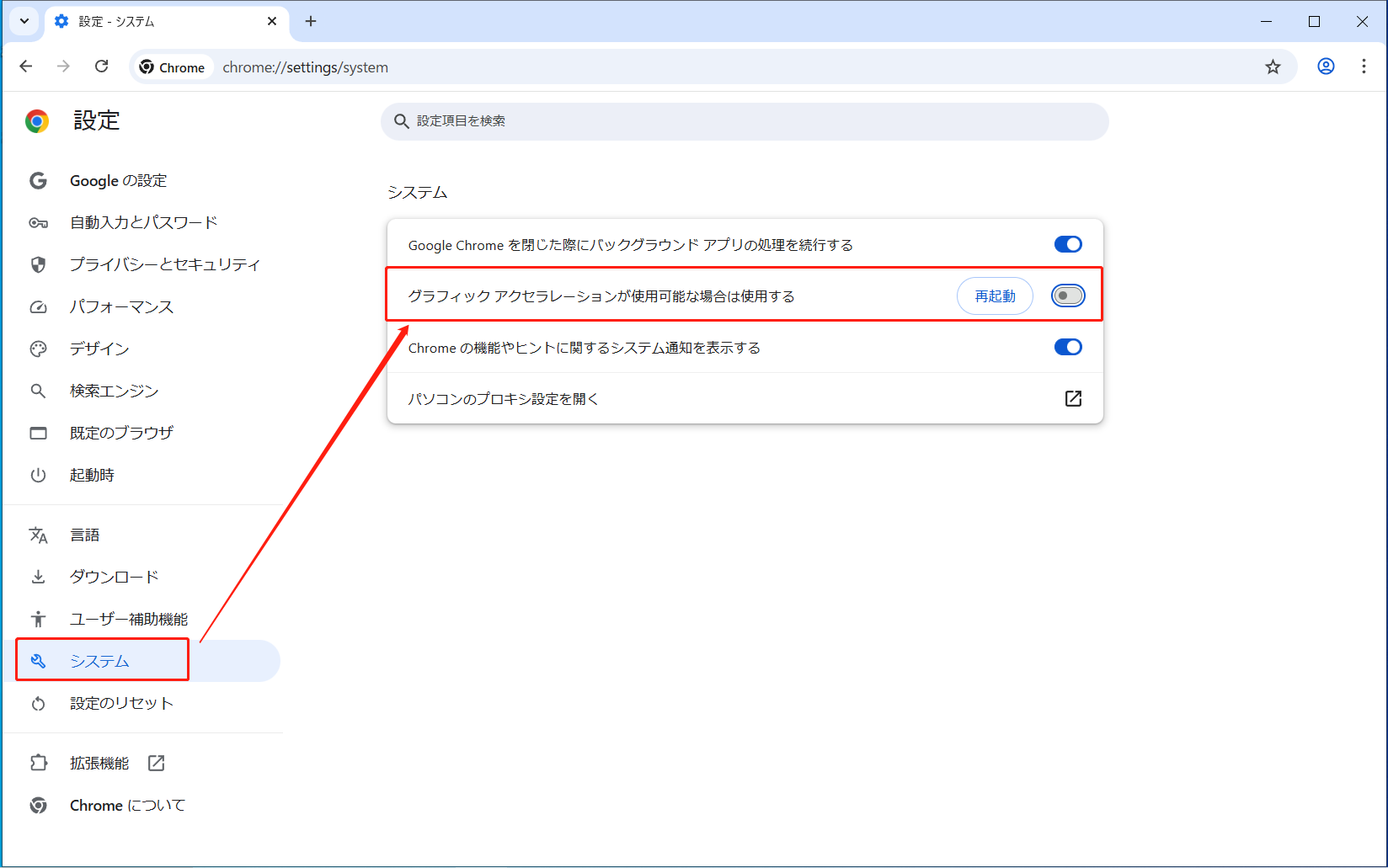The width and height of the screenshot is (1388, 868).
Task: Open 自動入力とパスワード via its key icon
Action: (x=39, y=222)
